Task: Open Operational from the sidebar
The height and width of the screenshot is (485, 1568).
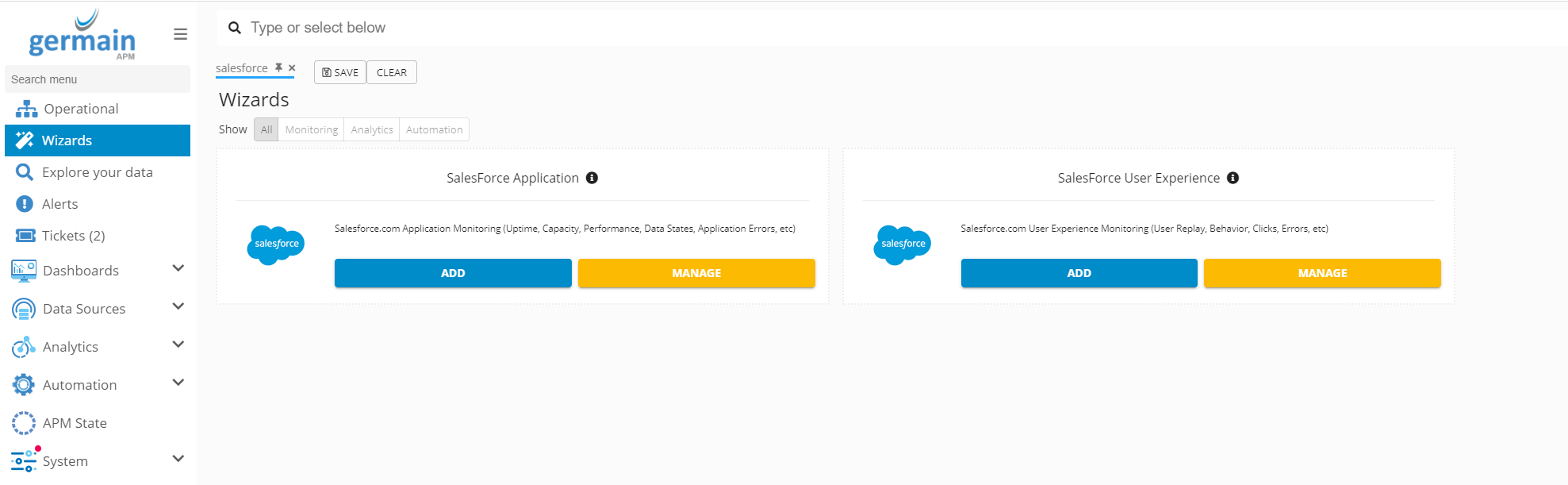Action: tap(81, 109)
